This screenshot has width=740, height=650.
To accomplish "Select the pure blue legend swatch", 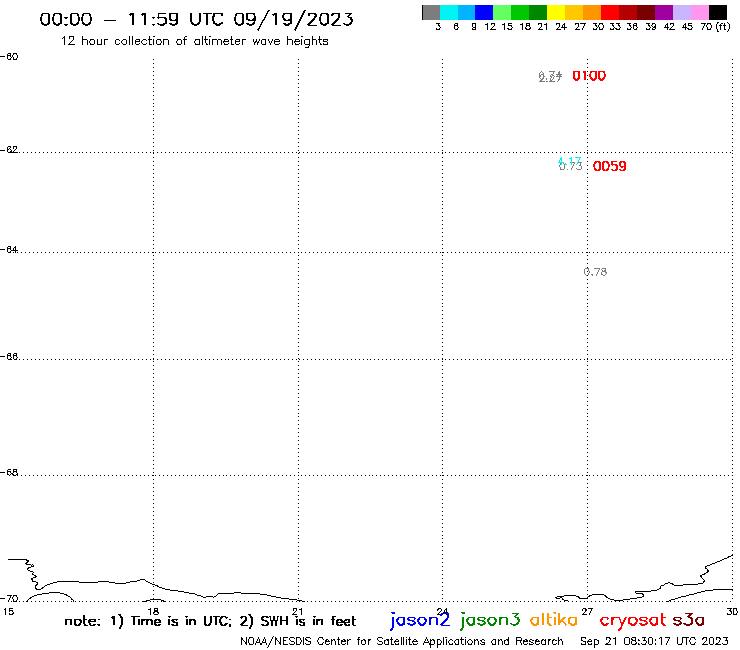I will pyautogui.click(x=484, y=12).
